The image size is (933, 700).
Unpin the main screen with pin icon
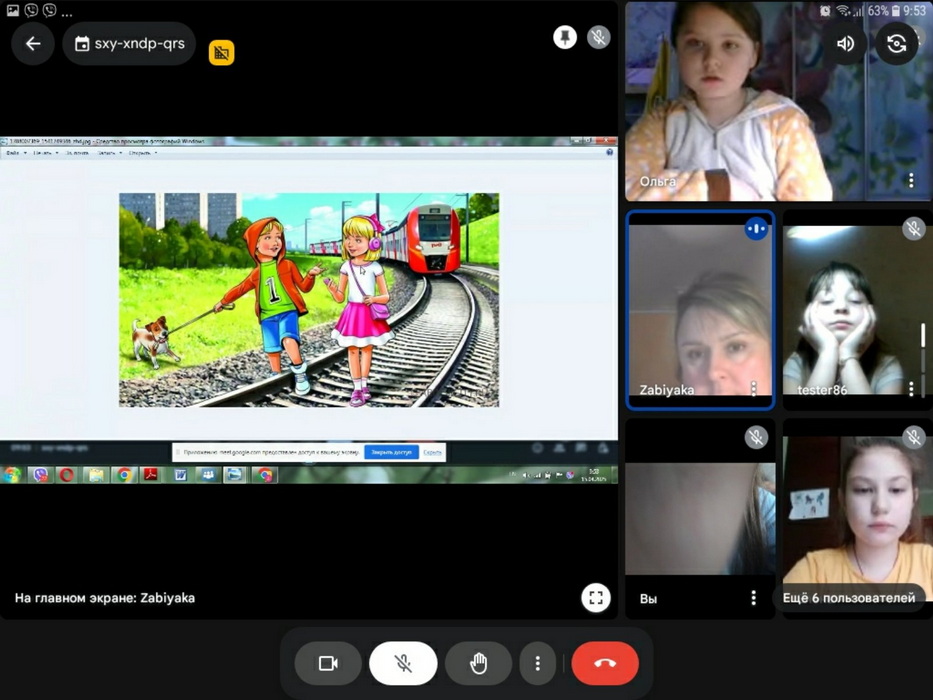[x=565, y=38]
